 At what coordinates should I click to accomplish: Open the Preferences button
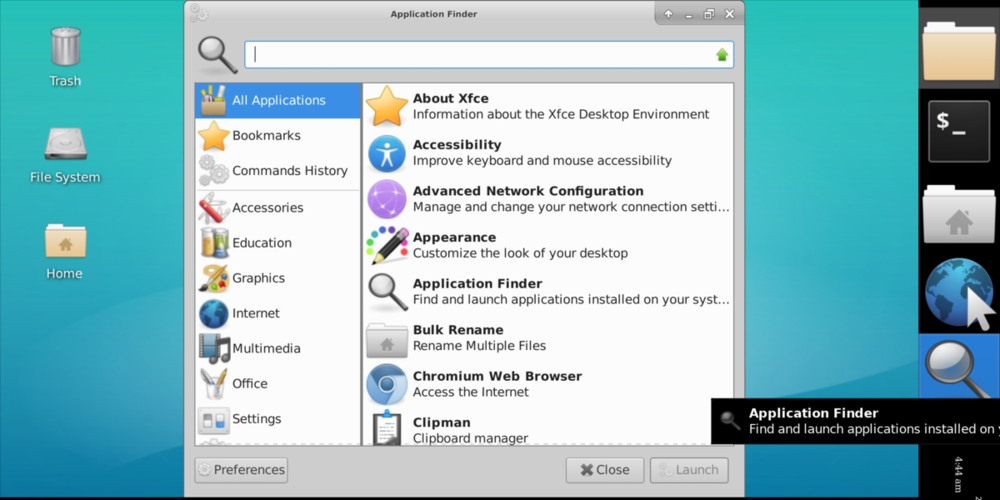pyautogui.click(x=241, y=470)
